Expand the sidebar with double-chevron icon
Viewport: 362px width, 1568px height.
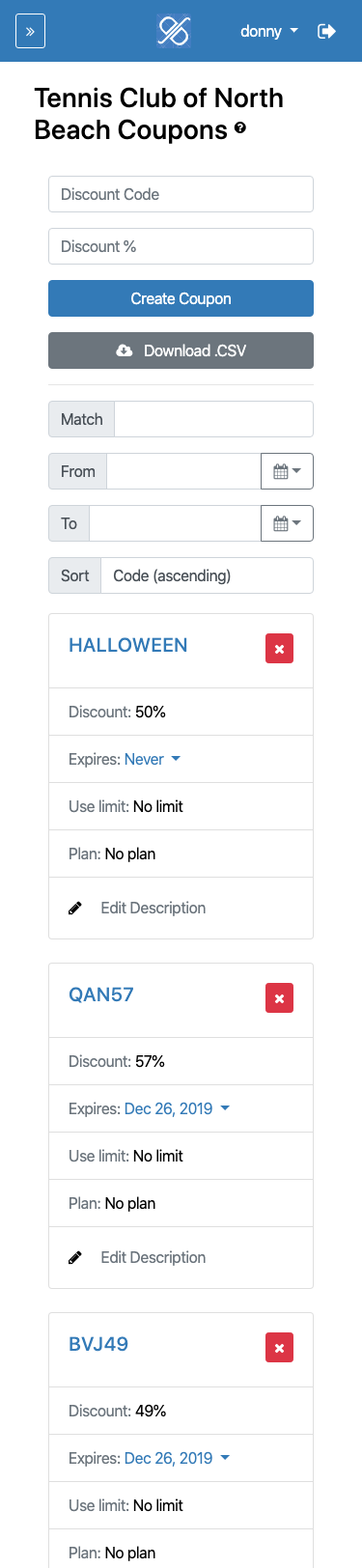(x=30, y=31)
